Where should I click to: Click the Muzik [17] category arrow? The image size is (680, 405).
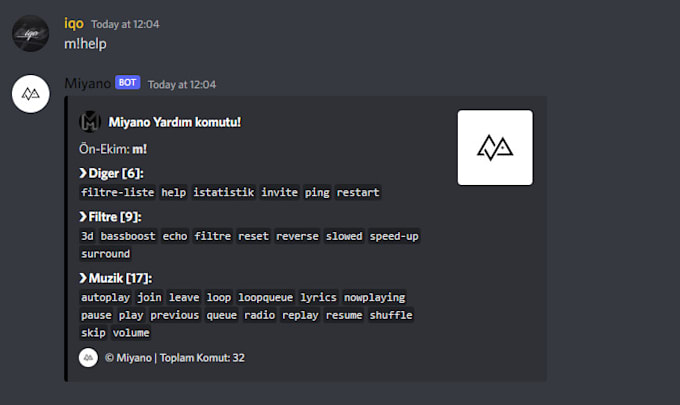click(x=83, y=278)
